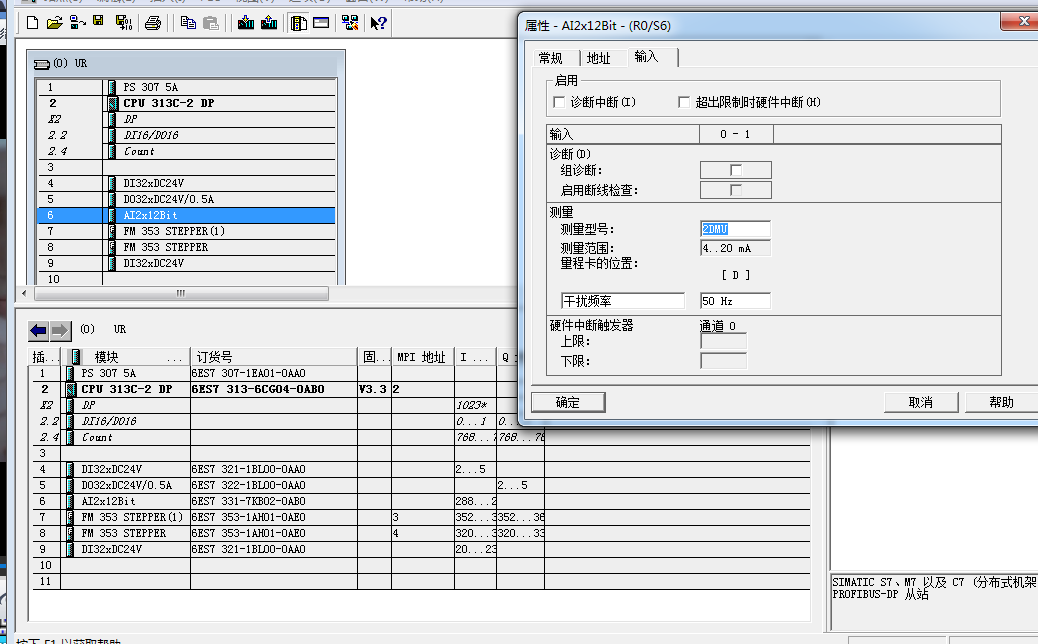1038x644 pixels.
Task: Click the 下限 input field
Action: [724, 361]
